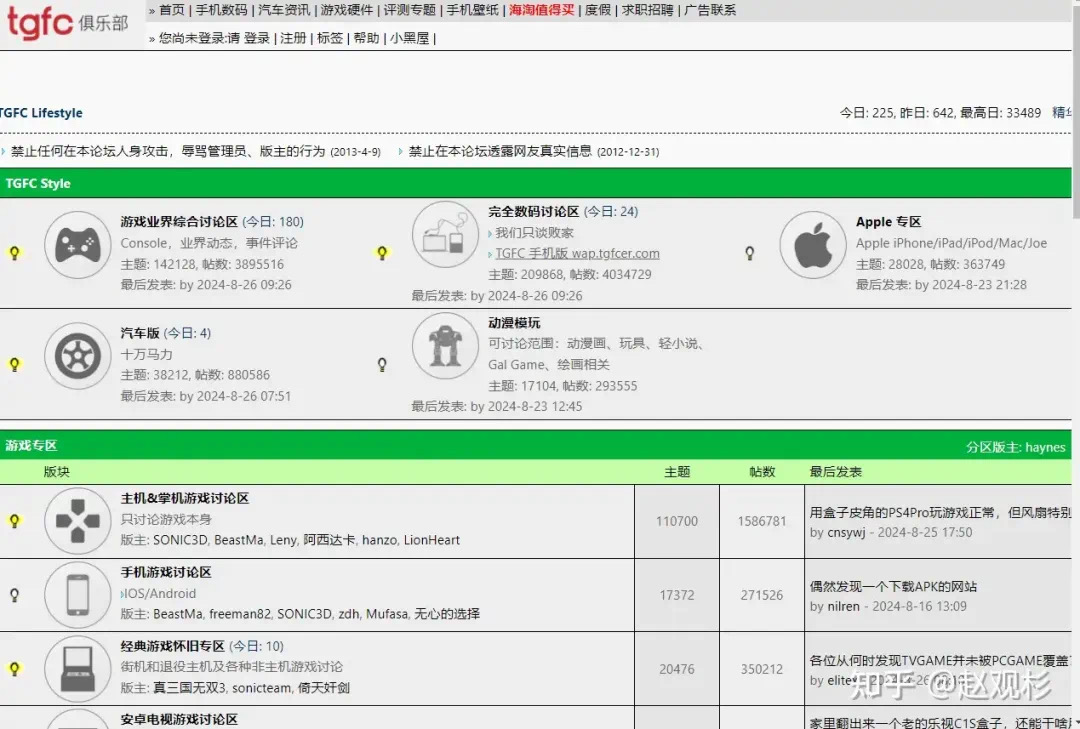Open section moderator haynes profile
Screen dimensions: 1080x729
[1045, 446]
